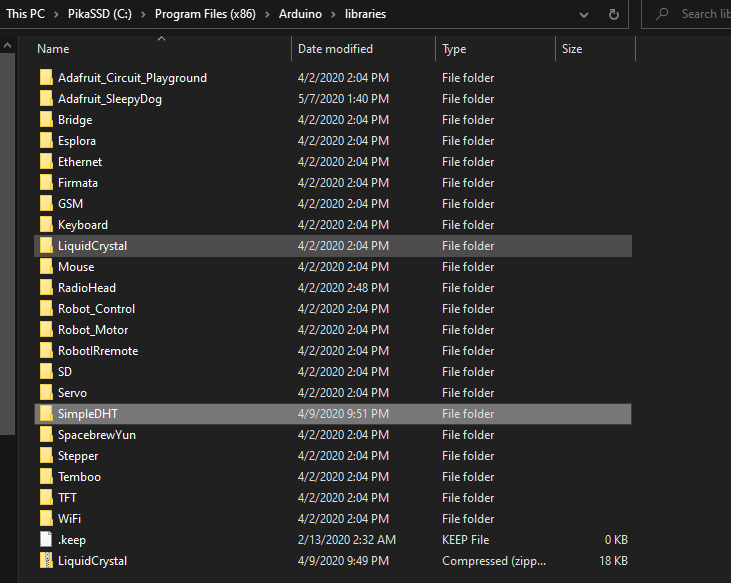Navigate to Program Files (x86) breadcrumb
Screen dimensions: 731x583
204,15
